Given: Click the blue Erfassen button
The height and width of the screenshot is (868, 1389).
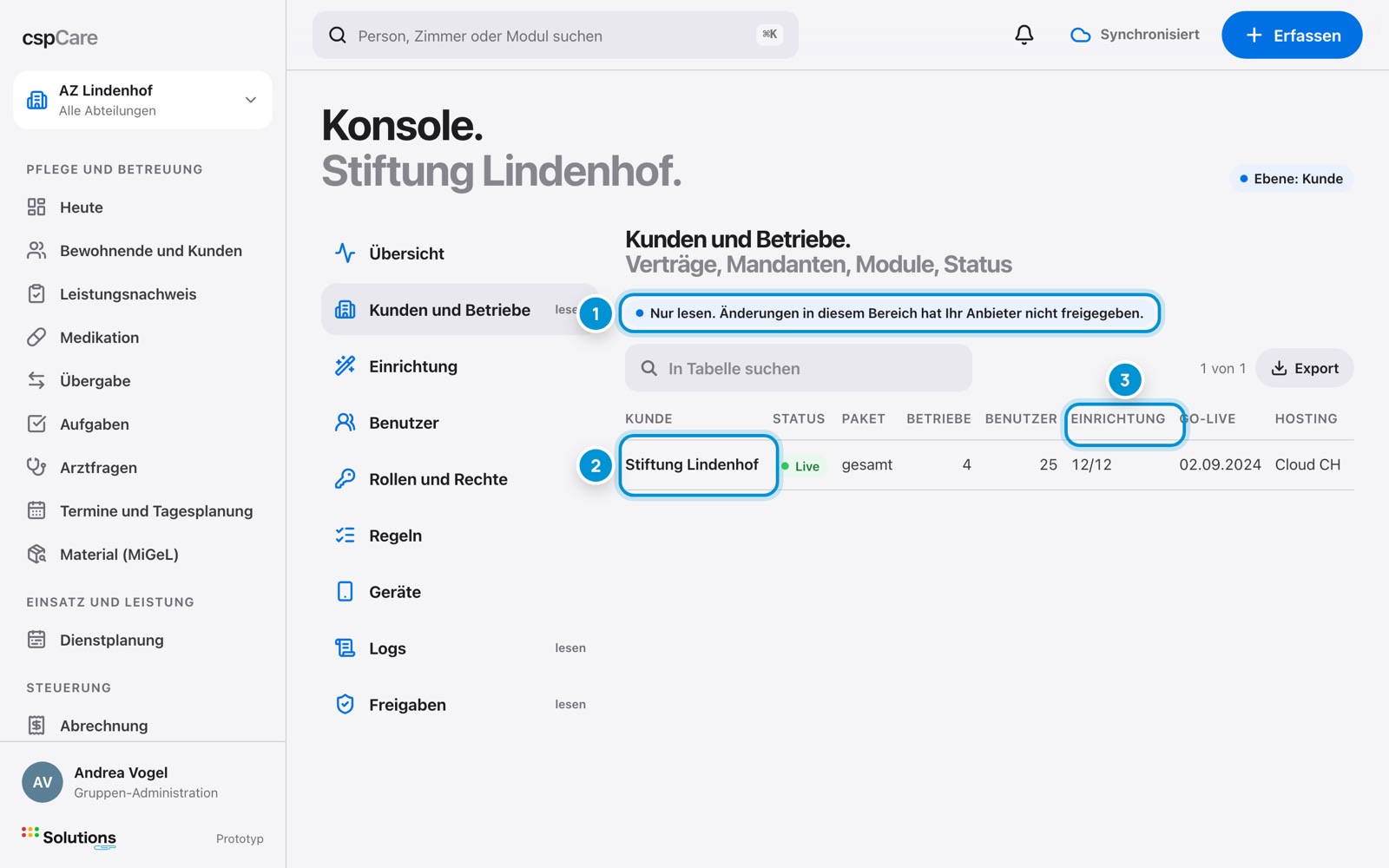Looking at the screenshot, I should point(1292,35).
